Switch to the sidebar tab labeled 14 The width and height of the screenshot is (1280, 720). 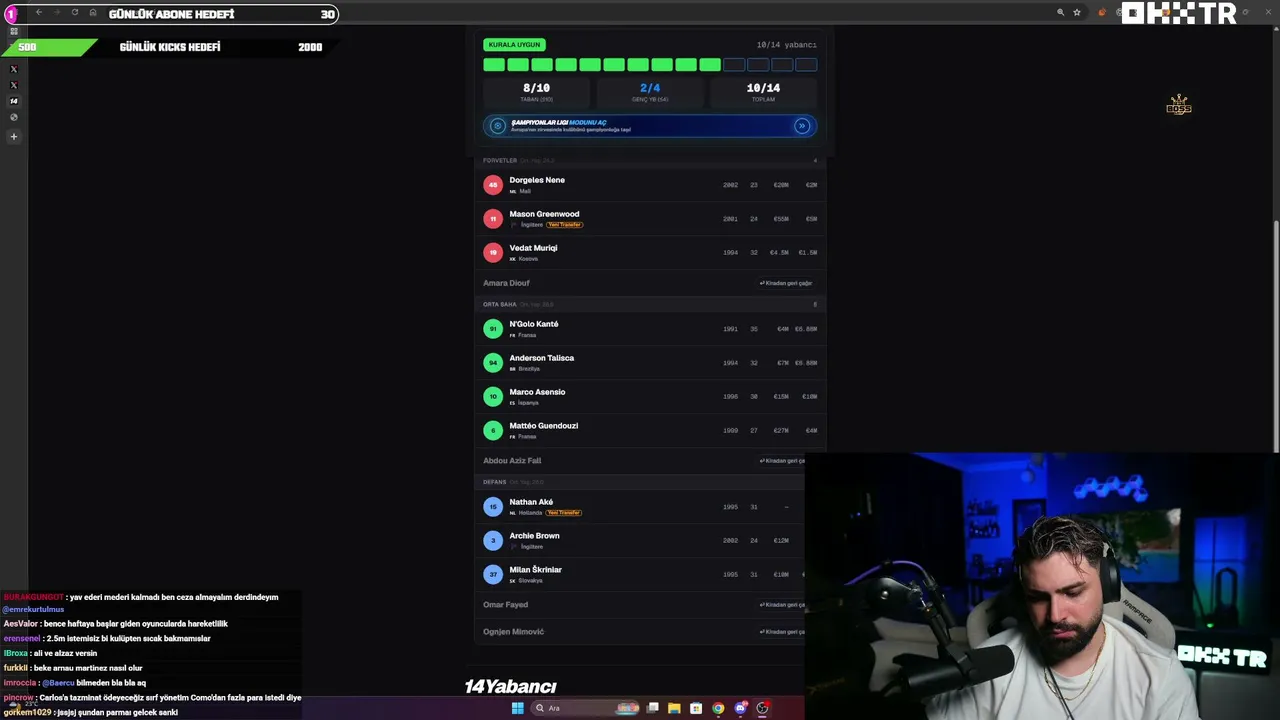(14, 101)
